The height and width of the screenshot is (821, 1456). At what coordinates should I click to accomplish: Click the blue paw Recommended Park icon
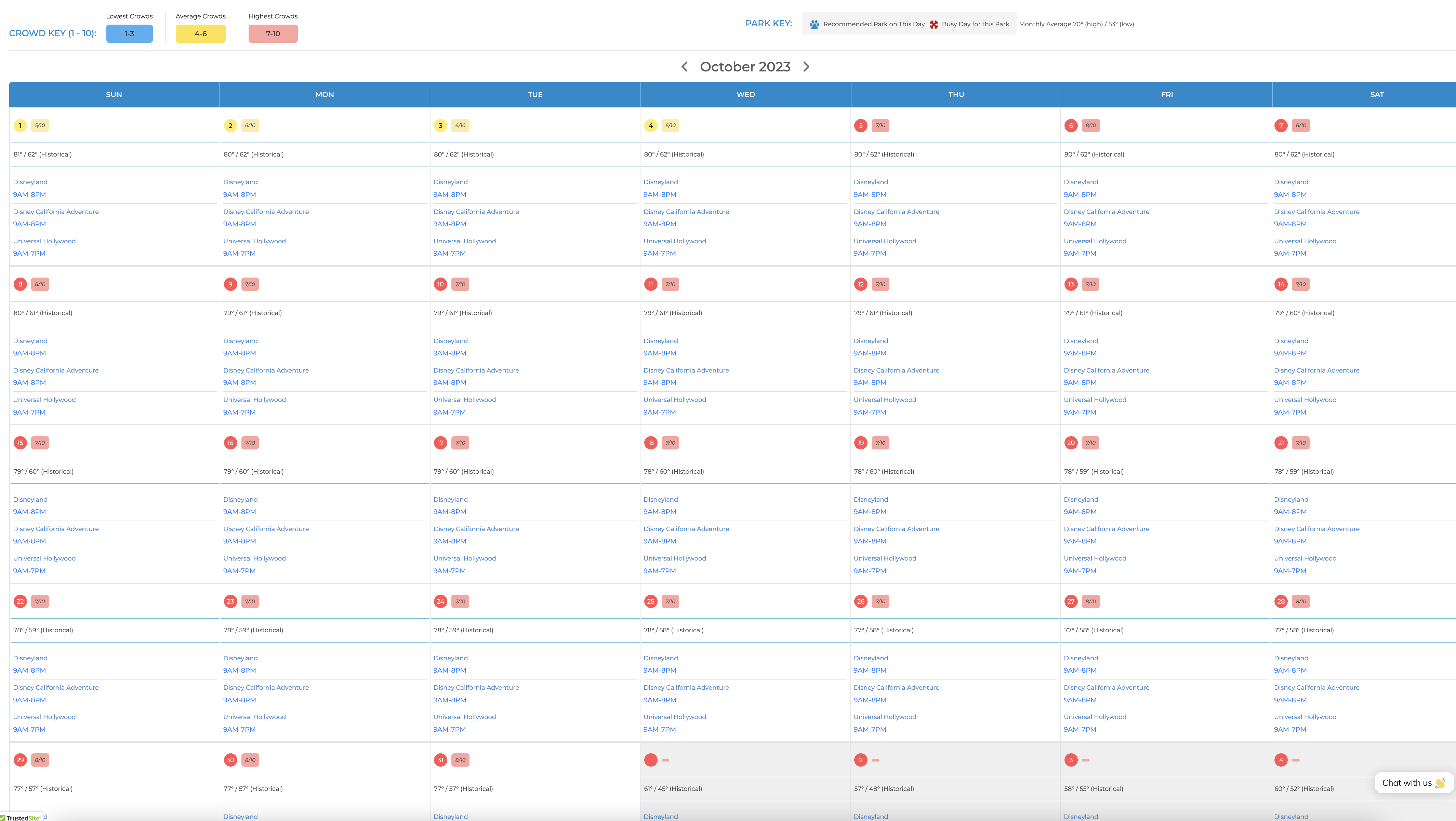[814, 24]
